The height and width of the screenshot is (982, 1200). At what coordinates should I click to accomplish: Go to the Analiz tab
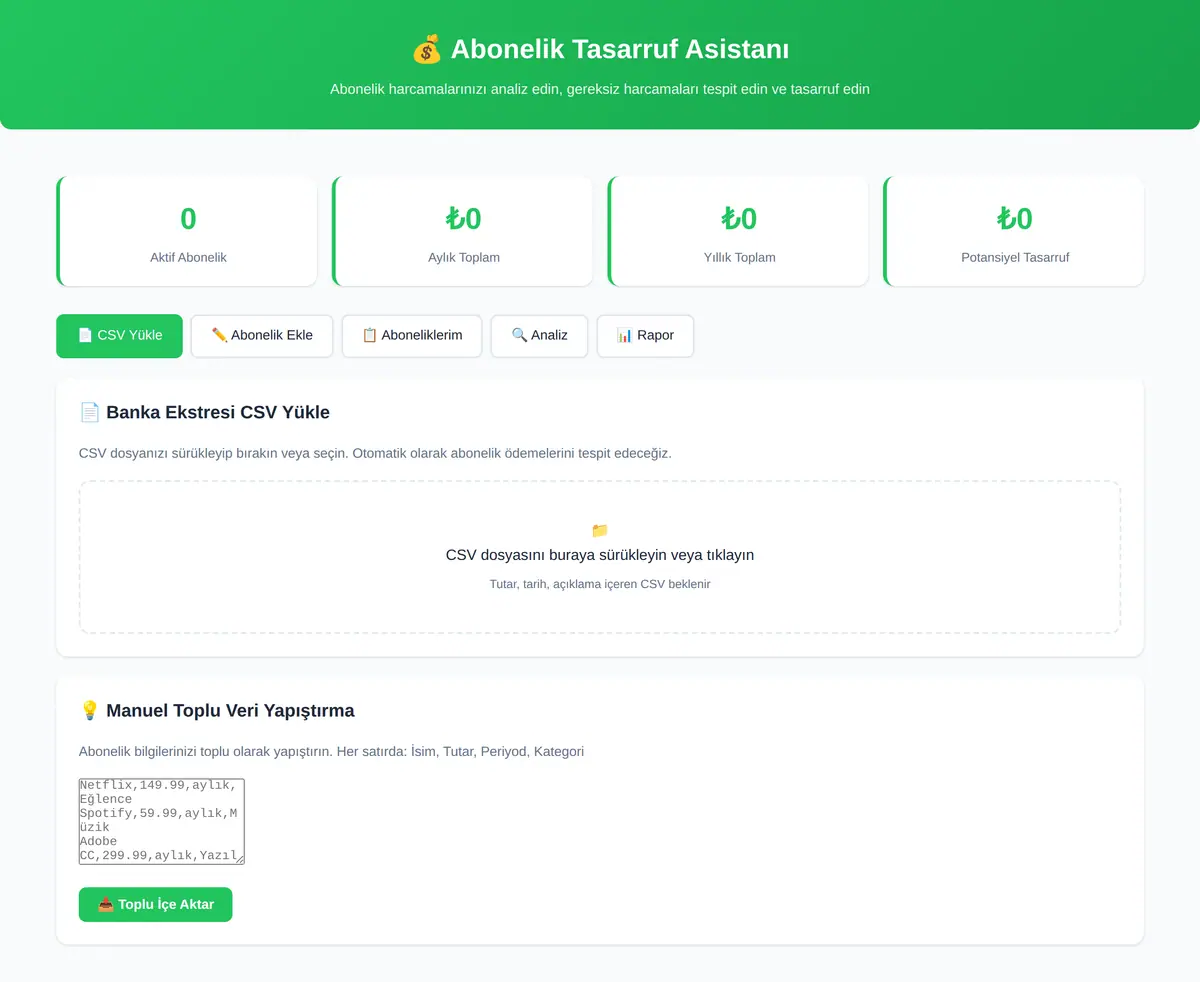pos(539,336)
